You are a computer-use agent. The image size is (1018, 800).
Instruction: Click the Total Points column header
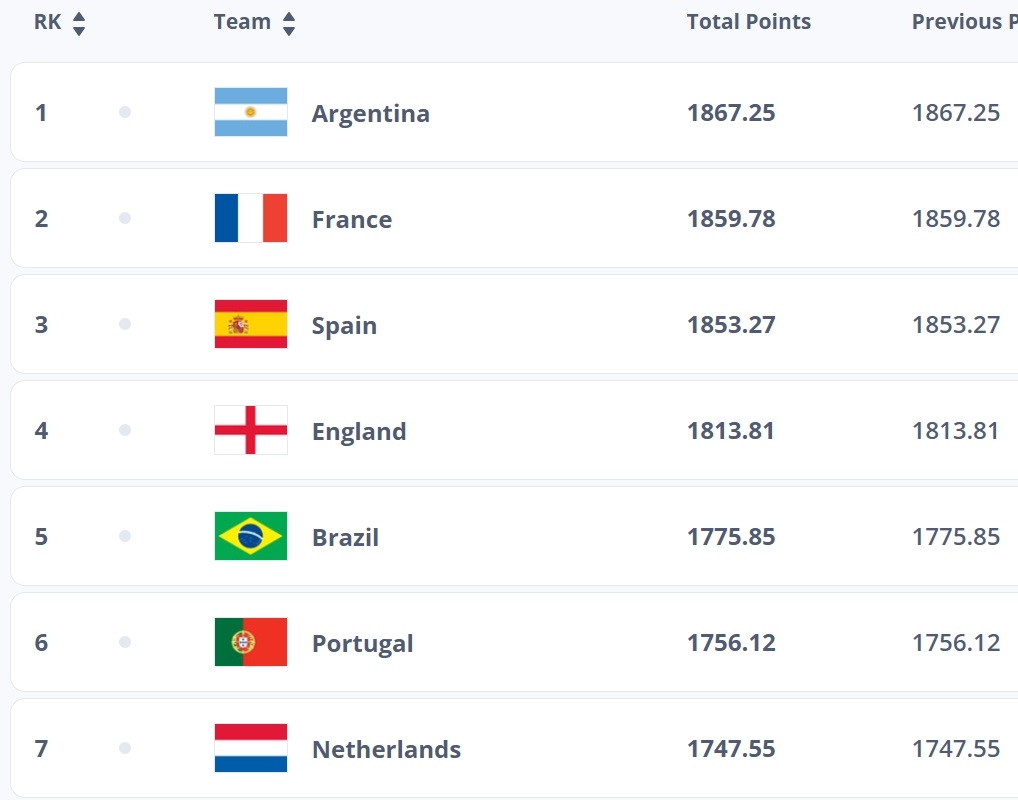pos(749,21)
